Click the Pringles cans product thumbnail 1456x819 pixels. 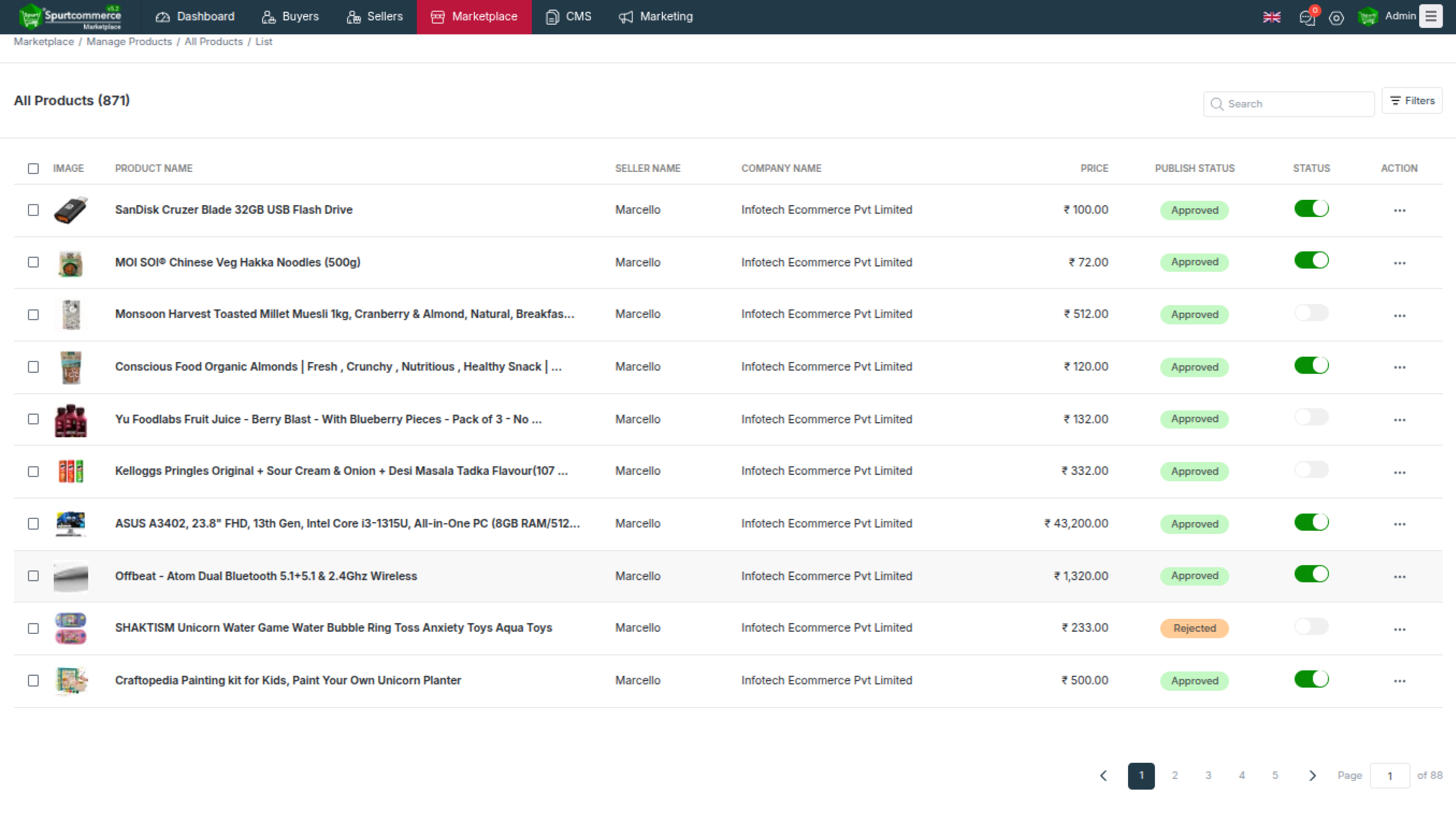pos(71,471)
